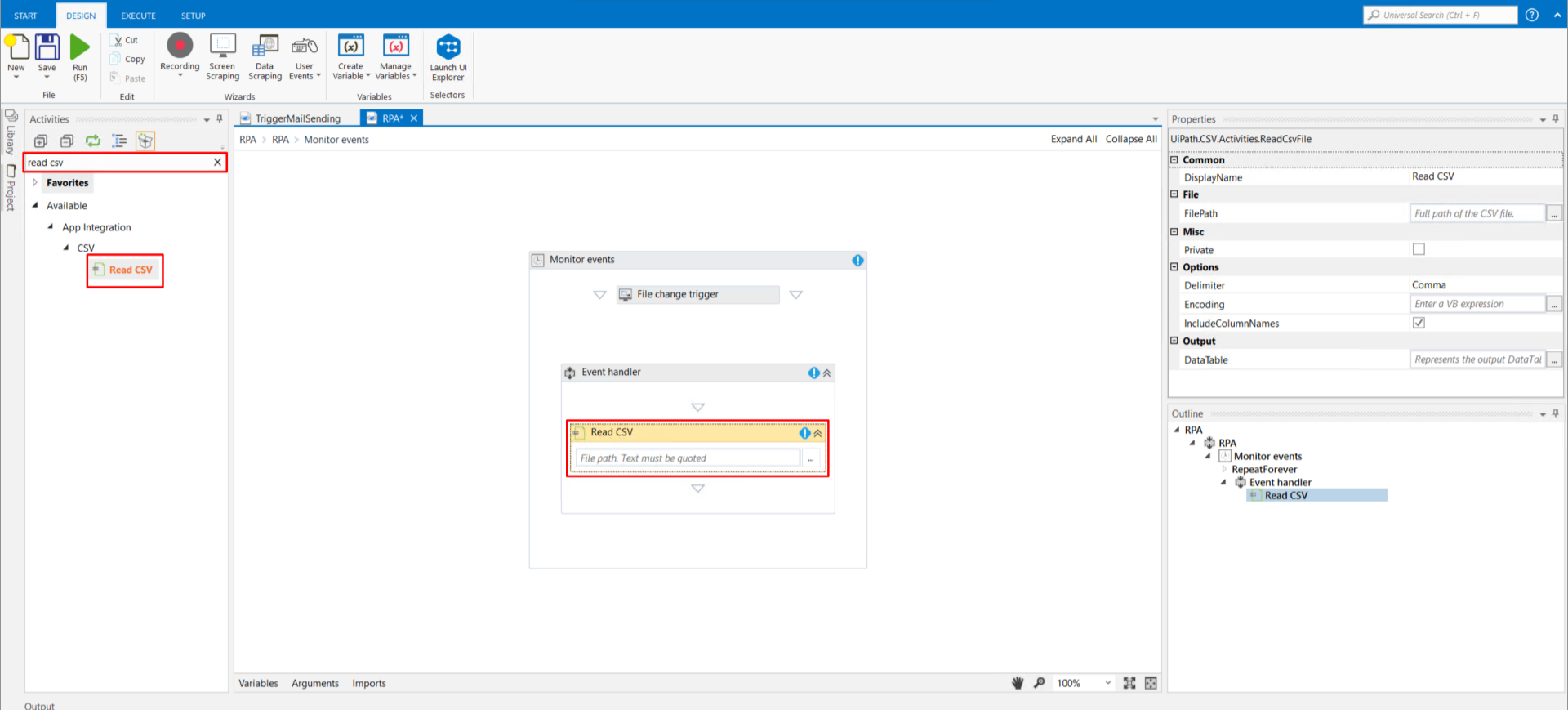Click the pan hand tool icon
The width and height of the screenshot is (1568, 710).
(x=1018, y=683)
